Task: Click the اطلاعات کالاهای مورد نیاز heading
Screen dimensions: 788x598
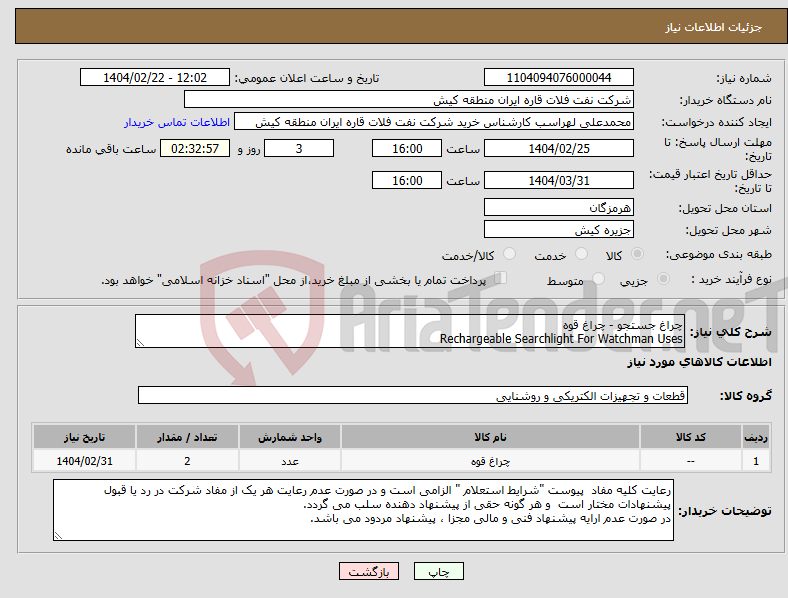Action: pyautogui.click(x=699, y=362)
